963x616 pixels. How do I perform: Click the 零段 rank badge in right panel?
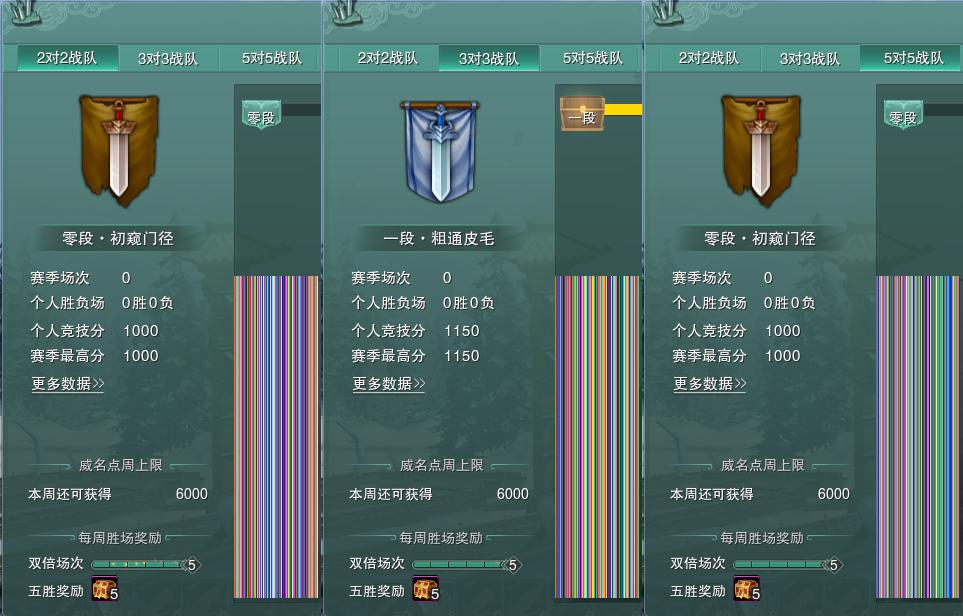903,115
